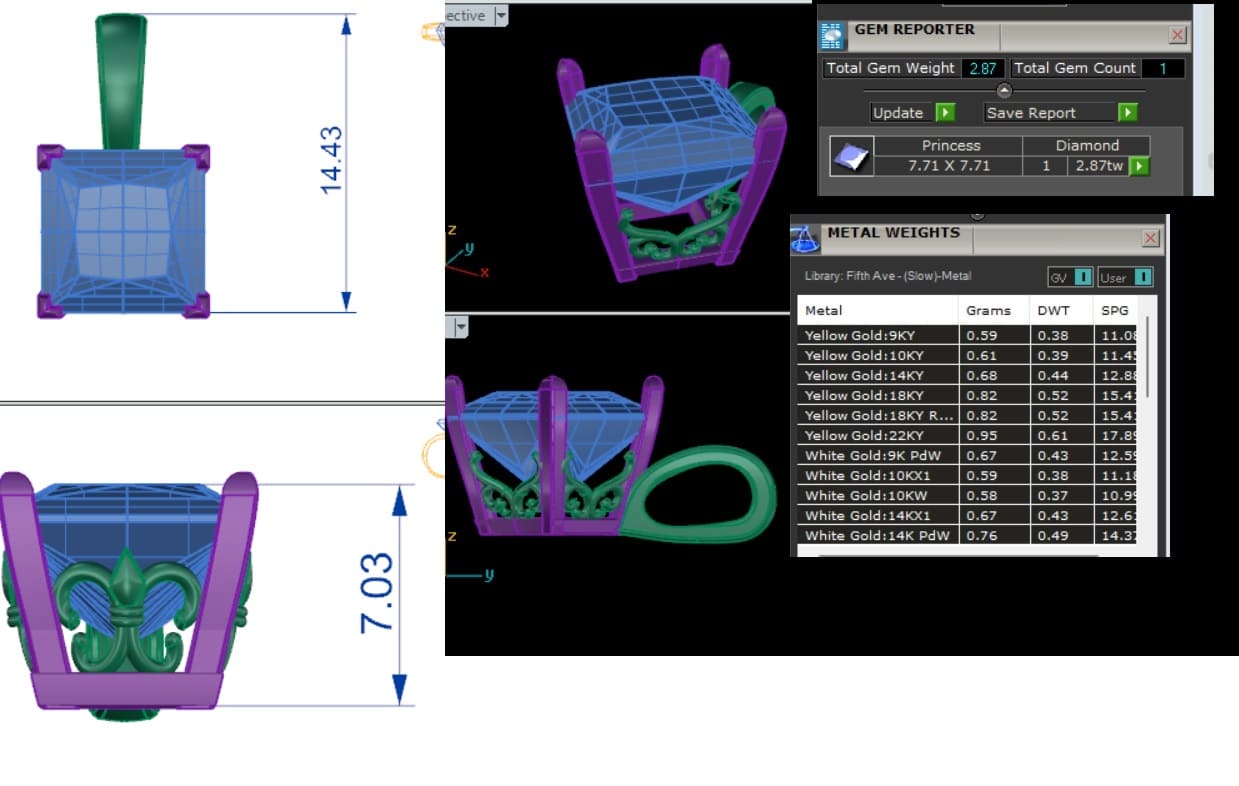Viewport: 1239px width, 786px height.
Task: Click the Perspective viewport title tab
Action: click(x=466, y=15)
